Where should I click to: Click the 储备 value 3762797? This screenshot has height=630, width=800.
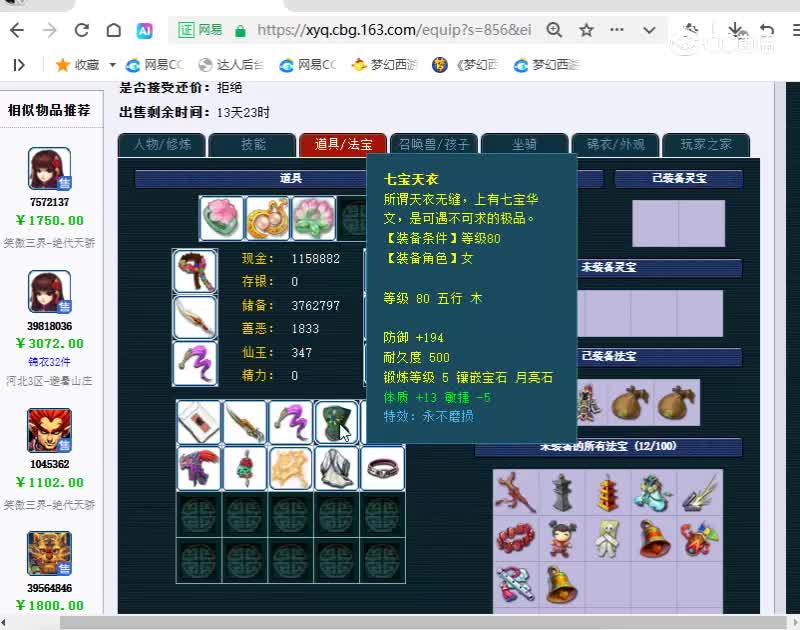click(x=315, y=306)
